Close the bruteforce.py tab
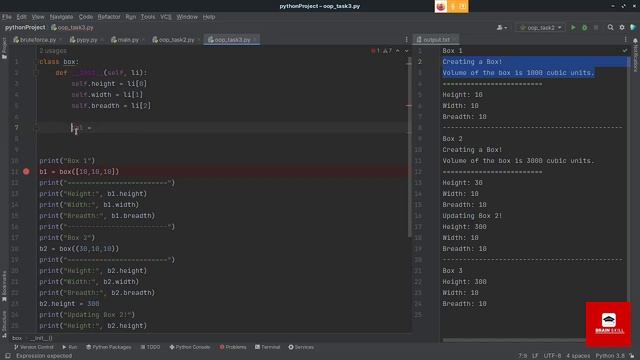Screen dimensions: 640x360 [60, 40]
